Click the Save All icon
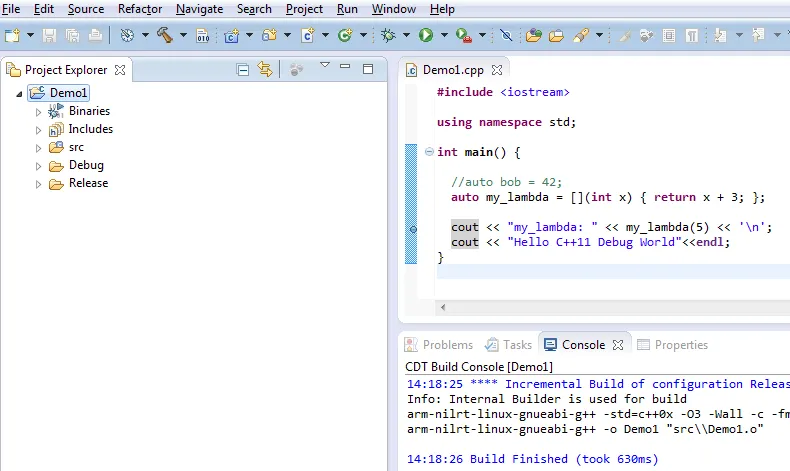Viewport: 790px width, 471px height. pos(73,35)
